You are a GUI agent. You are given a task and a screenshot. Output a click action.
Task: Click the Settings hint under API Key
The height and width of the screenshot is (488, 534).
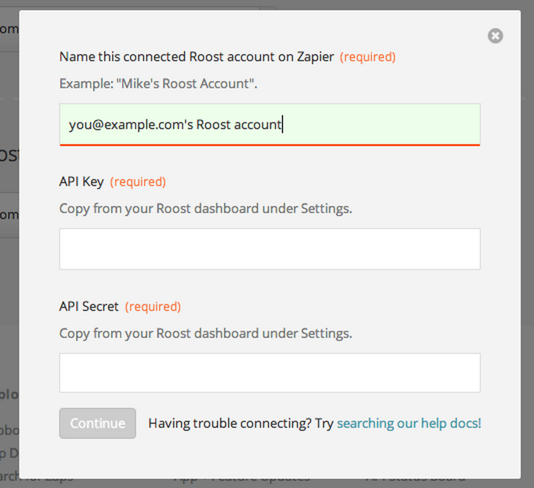206,208
